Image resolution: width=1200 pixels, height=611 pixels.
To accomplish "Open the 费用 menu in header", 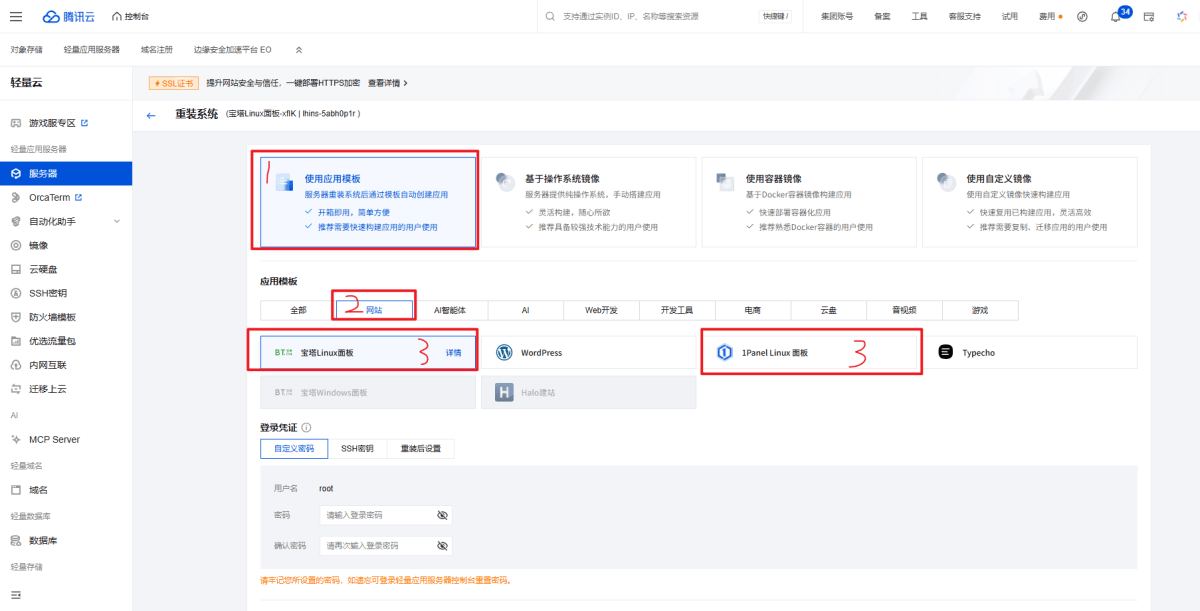I will [x=1048, y=17].
